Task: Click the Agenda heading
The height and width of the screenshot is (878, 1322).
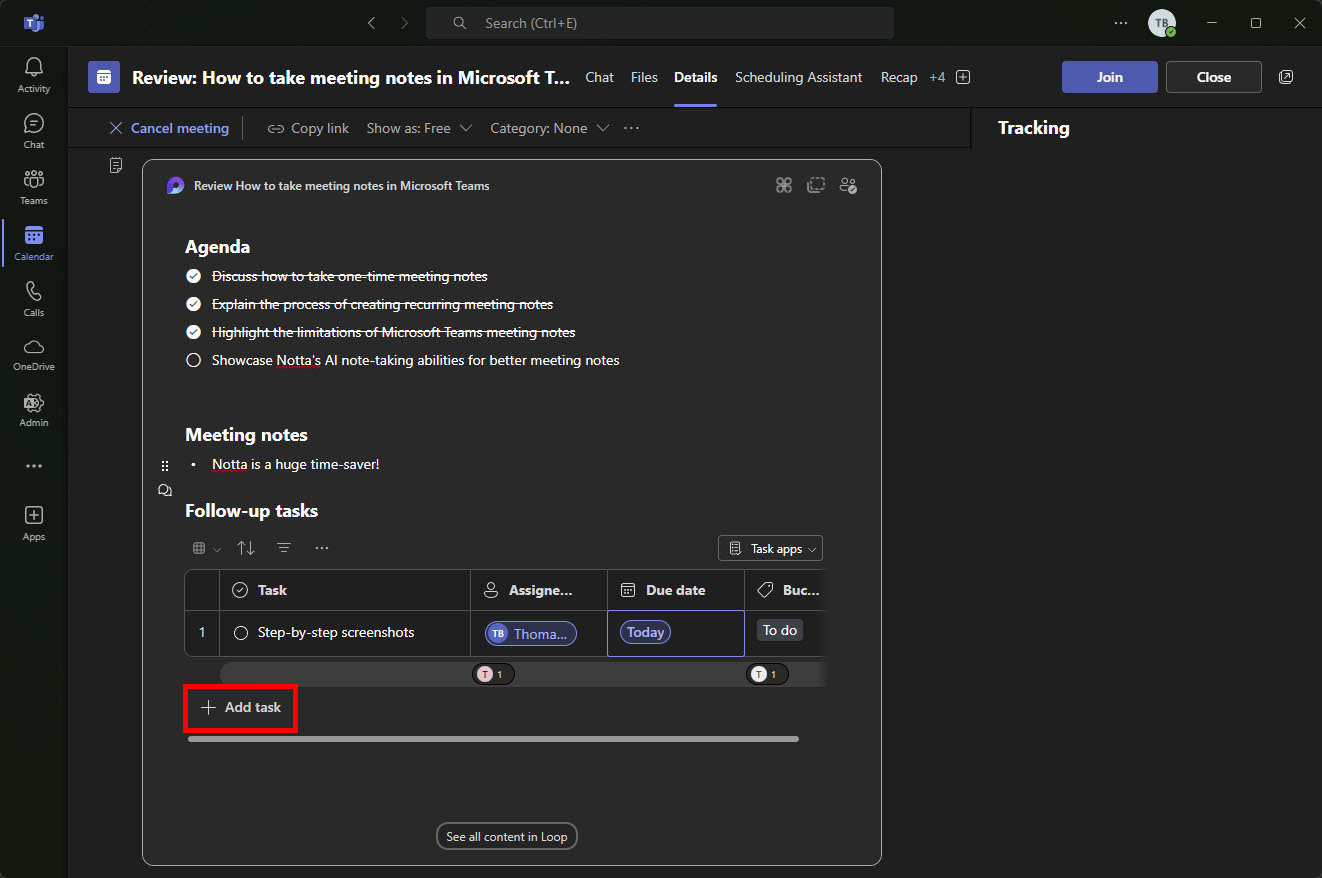Action: [x=217, y=247]
